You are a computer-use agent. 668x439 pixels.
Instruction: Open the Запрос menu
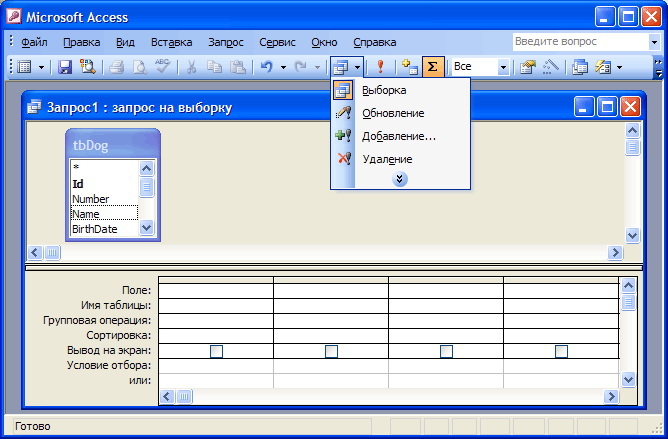tap(226, 42)
